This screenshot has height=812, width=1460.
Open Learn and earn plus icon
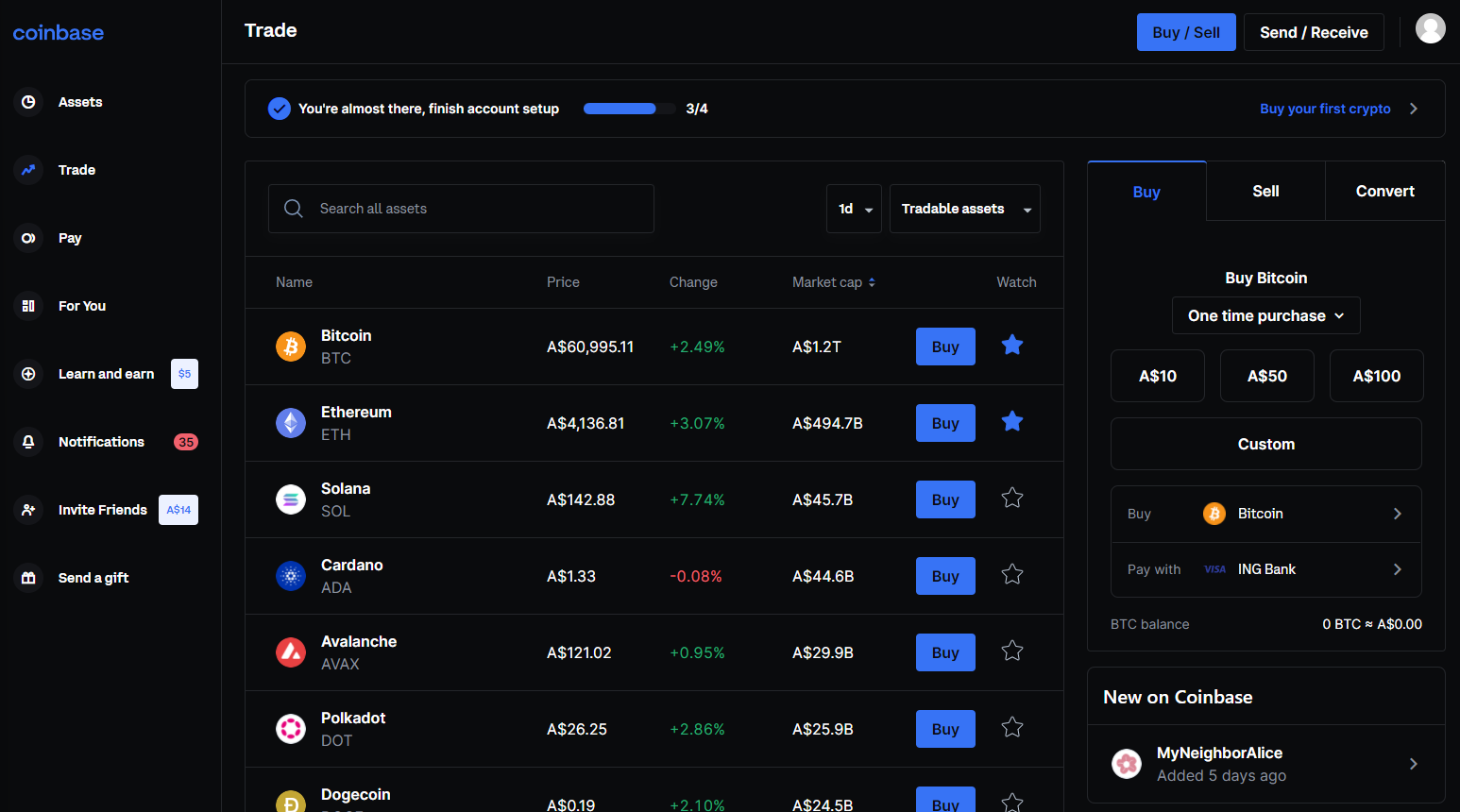click(28, 374)
